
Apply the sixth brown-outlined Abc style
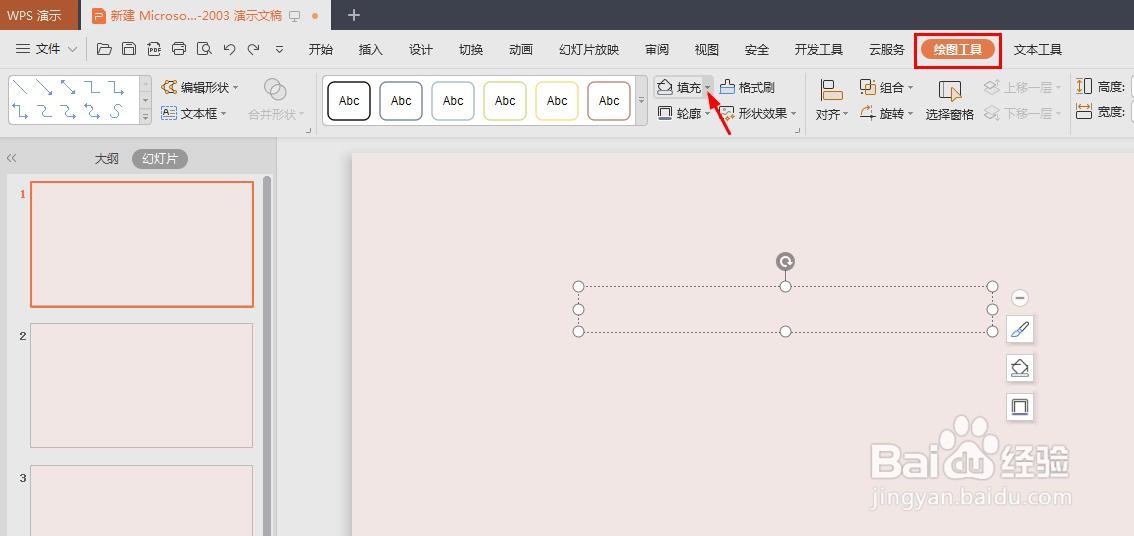coord(609,101)
